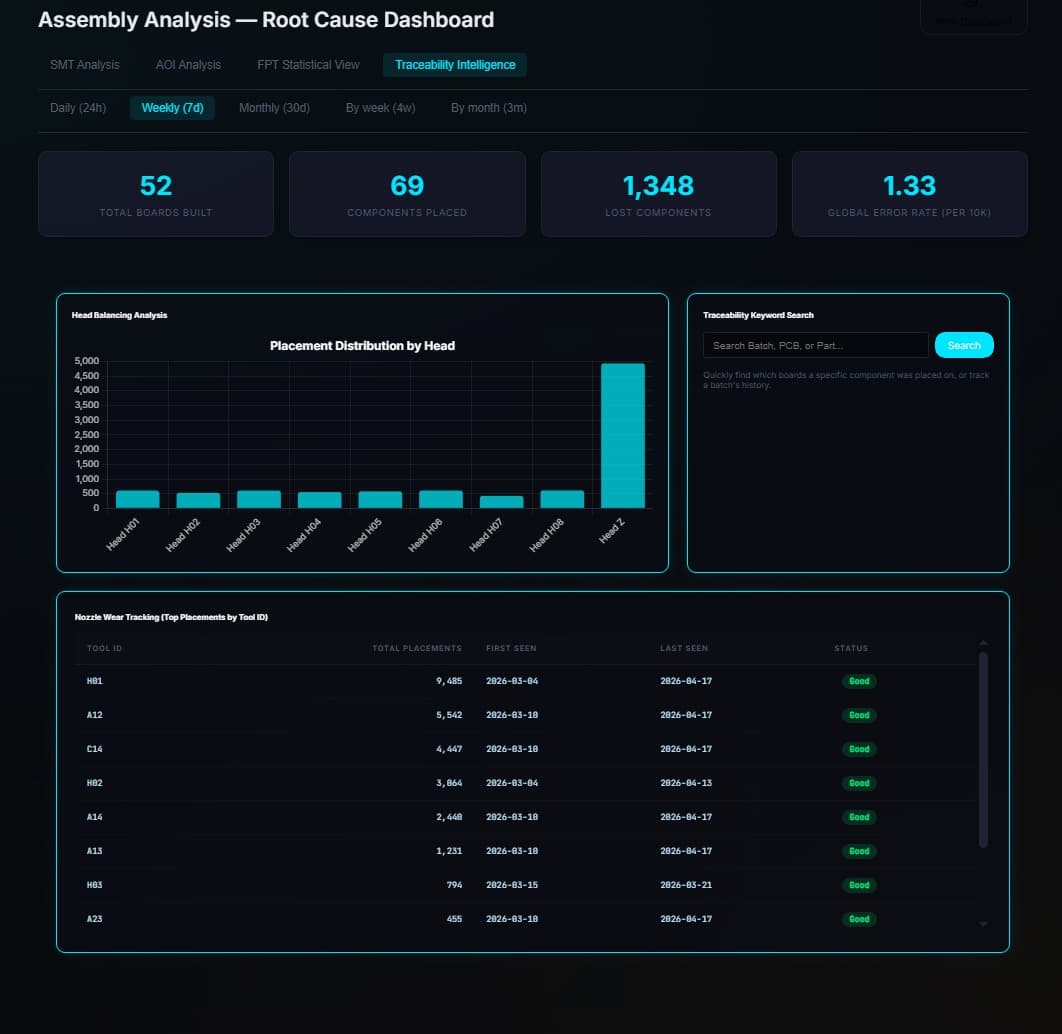This screenshot has height=1034, width=1062.
Task: Click the FIRST SEEN column header
Action: [x=511, y=648]
